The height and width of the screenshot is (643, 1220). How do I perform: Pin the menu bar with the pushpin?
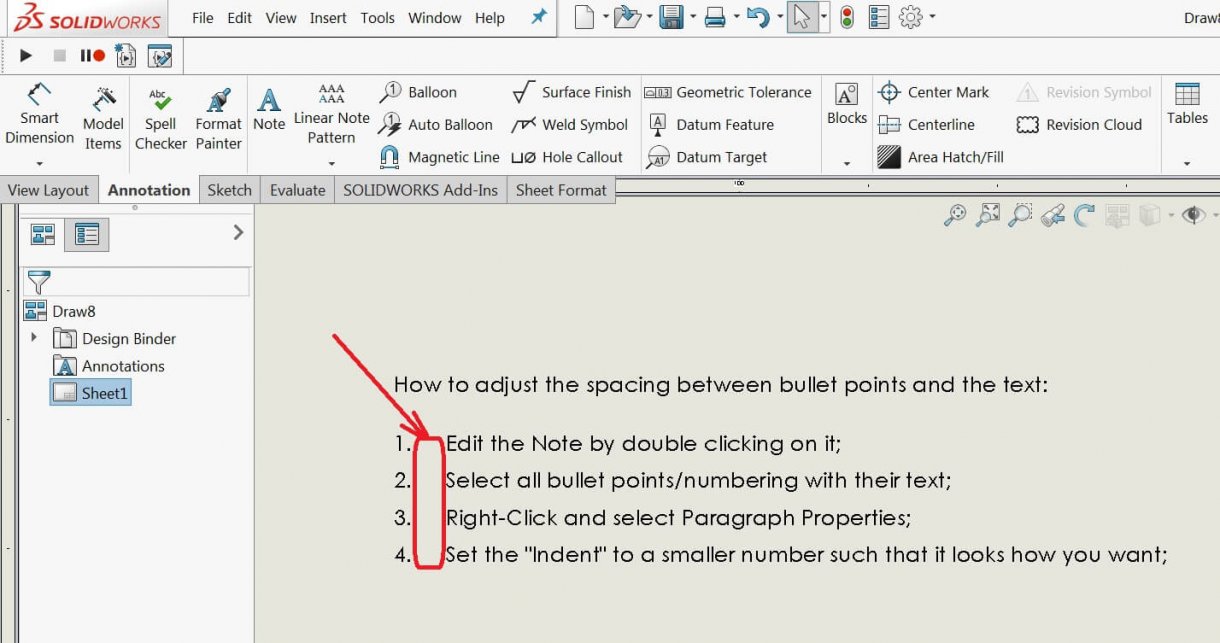coord(538,17)
